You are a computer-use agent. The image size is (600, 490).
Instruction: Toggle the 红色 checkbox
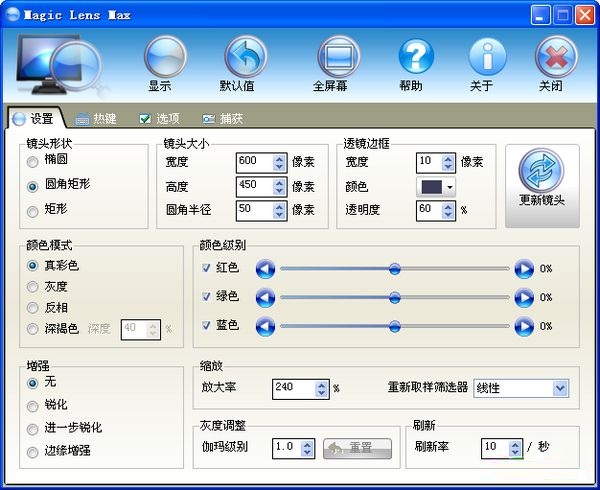206,268
